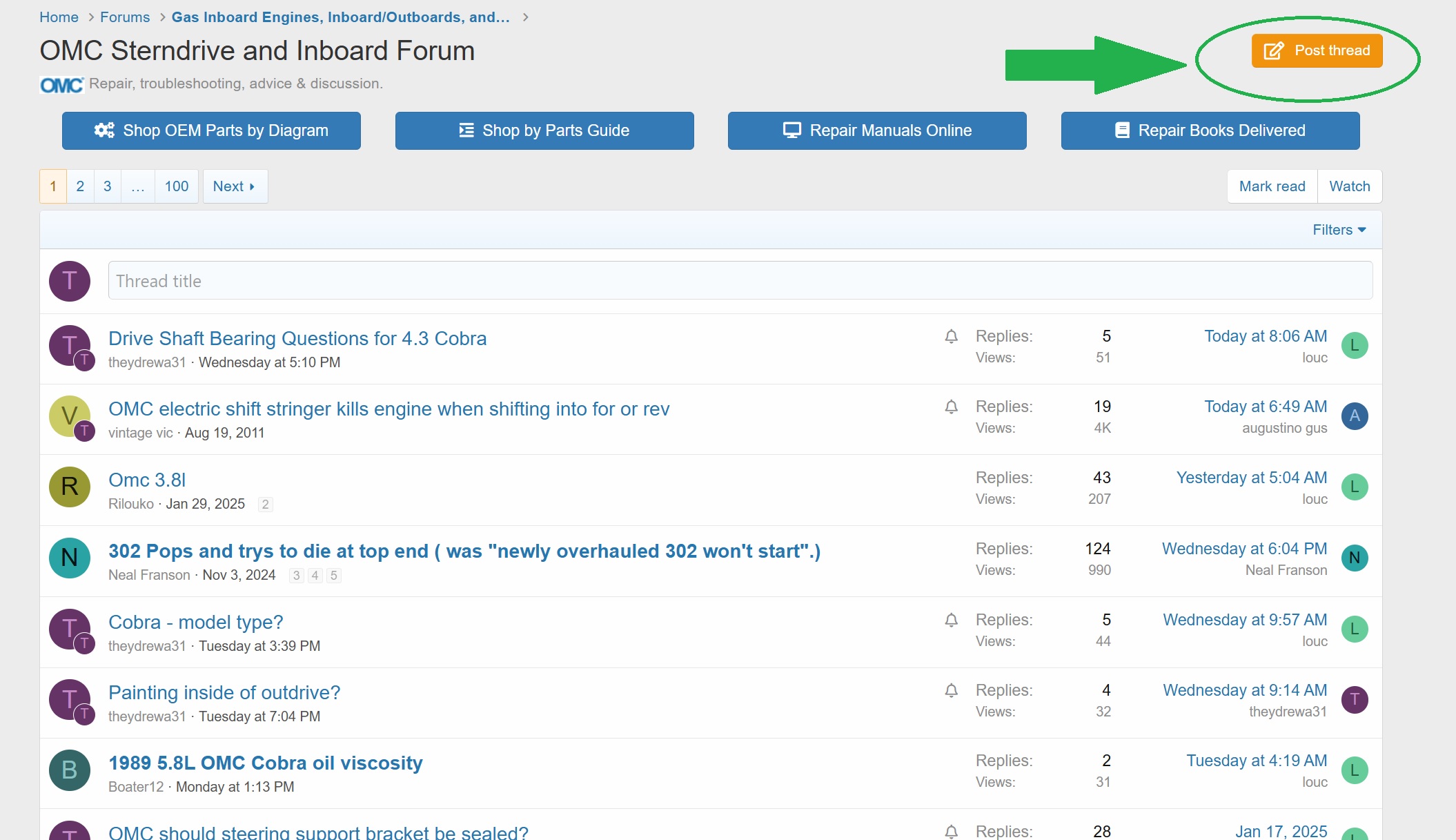The height and width of the screenshot is (840, 1456).
Task: Open Cobra - model type? thread
Action: point(196,622)
